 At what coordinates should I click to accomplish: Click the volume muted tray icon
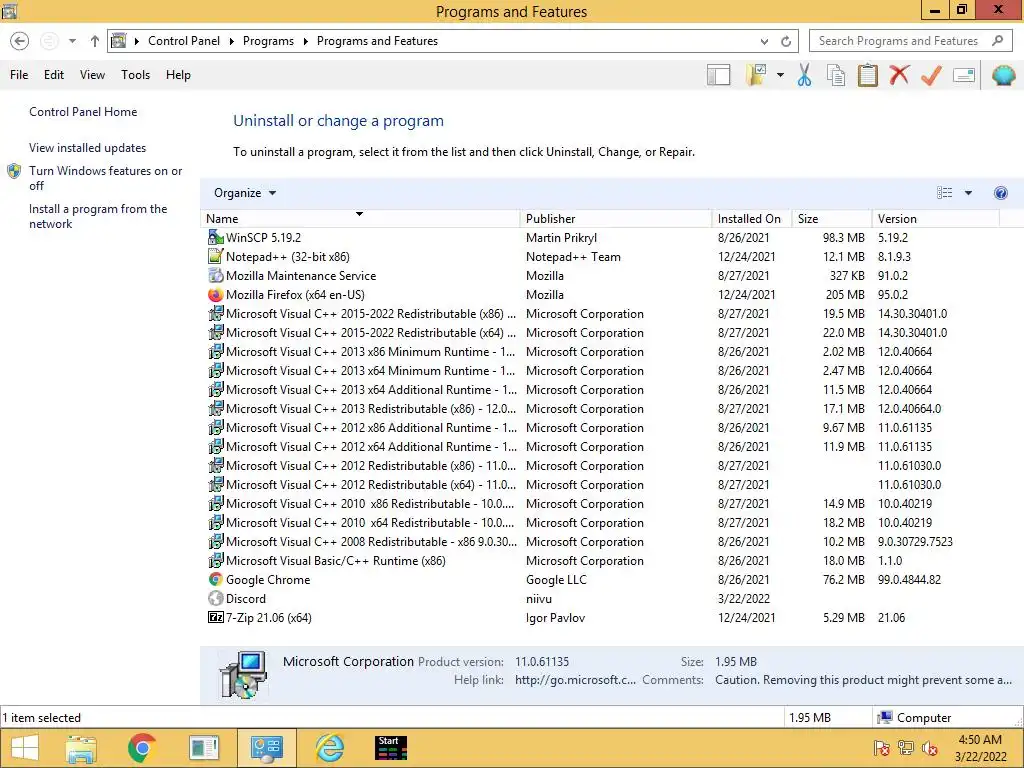(x=930, y=748)
